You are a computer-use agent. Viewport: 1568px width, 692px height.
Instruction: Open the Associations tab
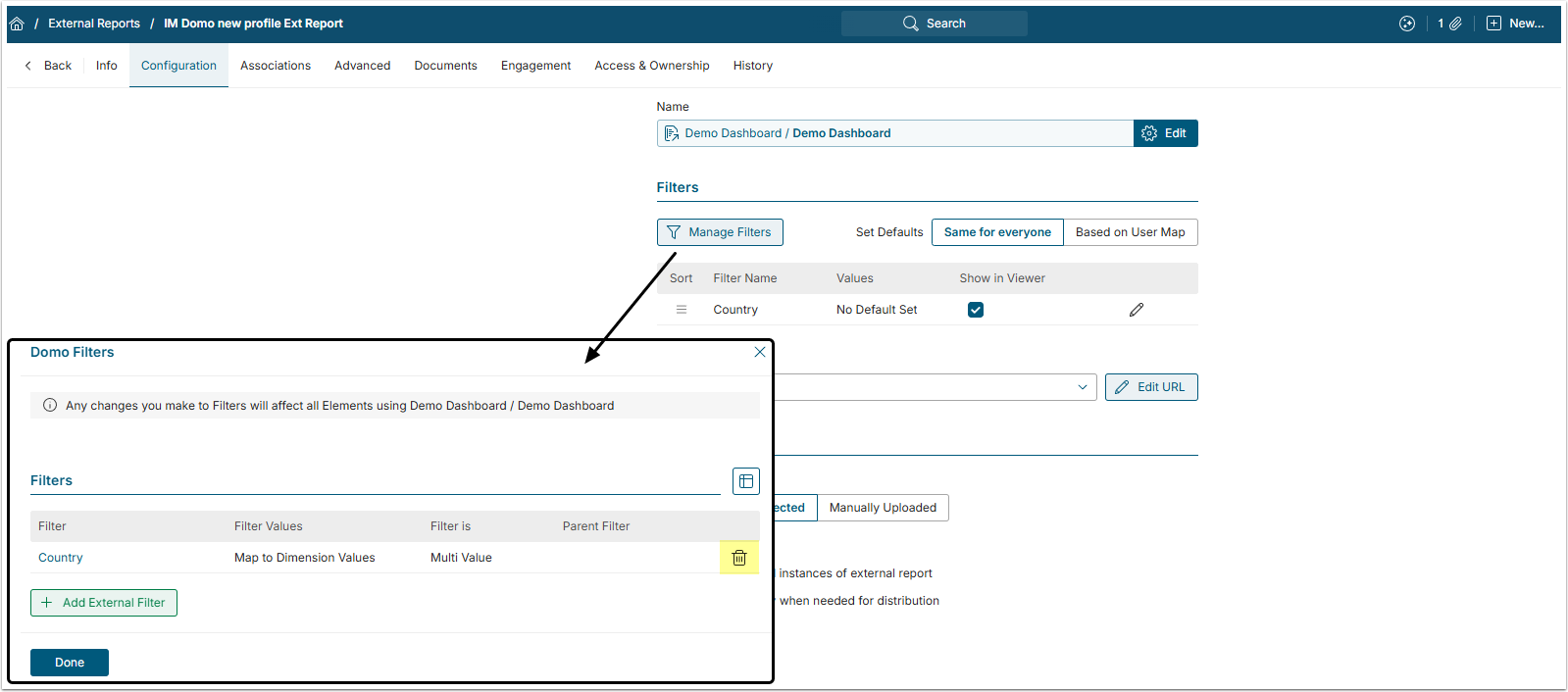(276, 66)
